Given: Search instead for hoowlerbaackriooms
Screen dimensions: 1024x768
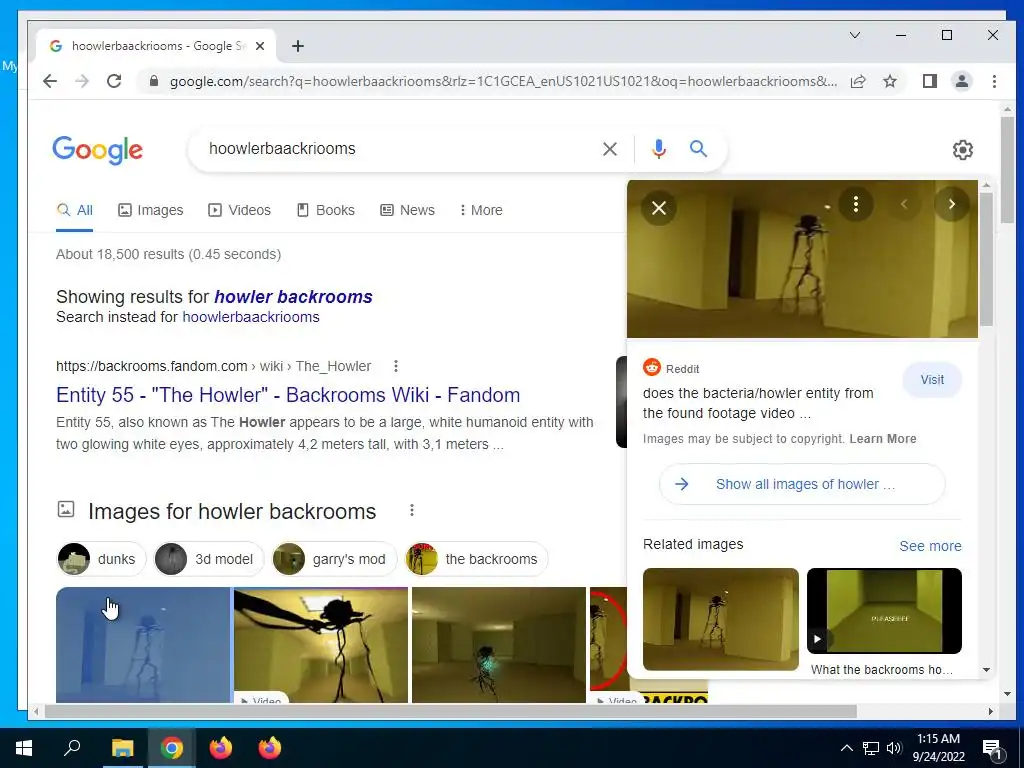Looking at the screenshot, I should [x=251, y=317].
